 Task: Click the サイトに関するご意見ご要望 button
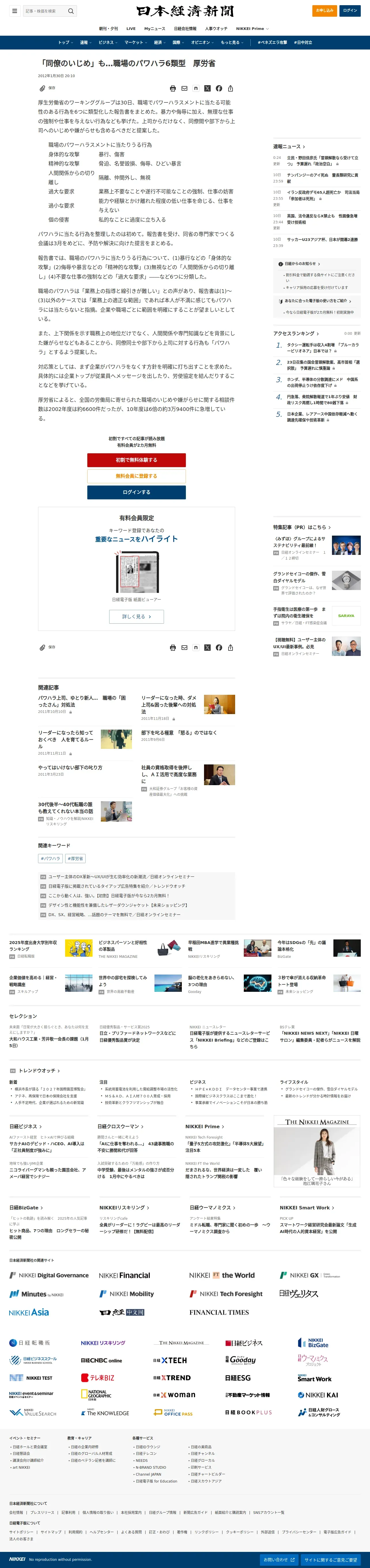331,1560
